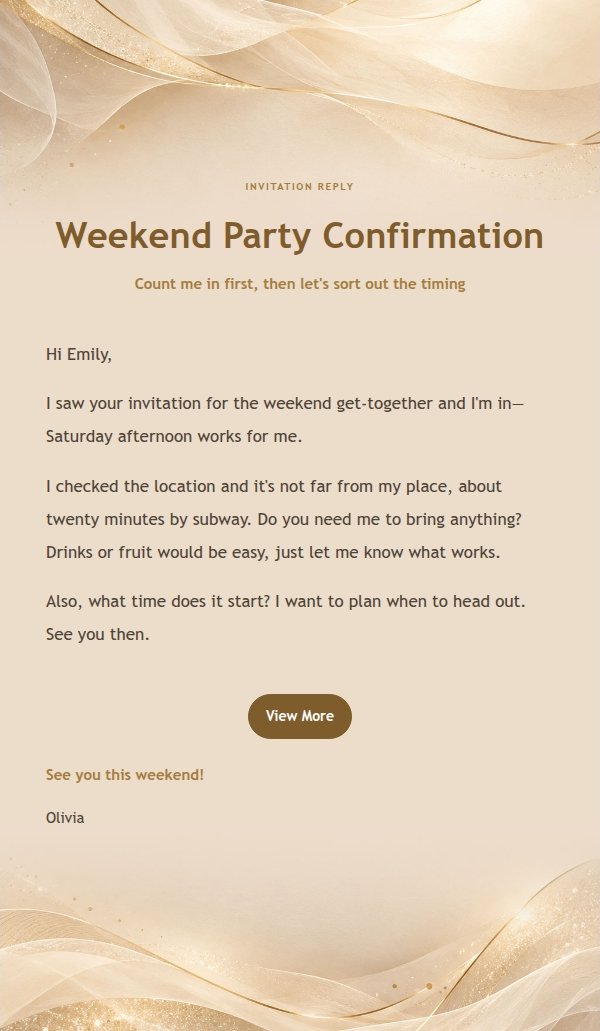The image size is (600, 1031).
Task: Click the "Drinks or fruit would be easy" line
Action: click(273, 552)
